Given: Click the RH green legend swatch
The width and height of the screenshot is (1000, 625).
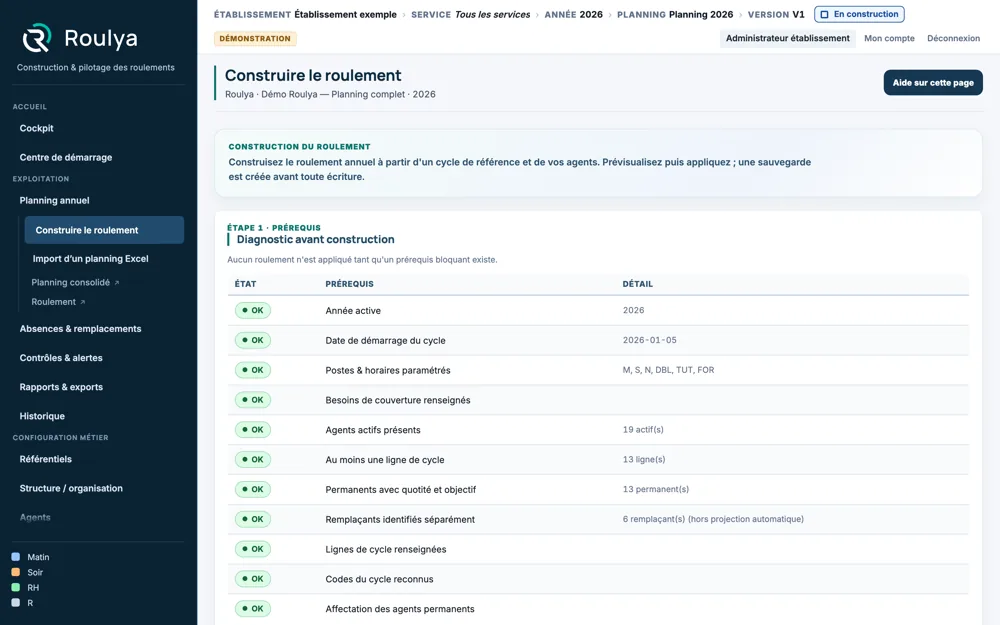Looking at the screenshot, I should [16, 587].
